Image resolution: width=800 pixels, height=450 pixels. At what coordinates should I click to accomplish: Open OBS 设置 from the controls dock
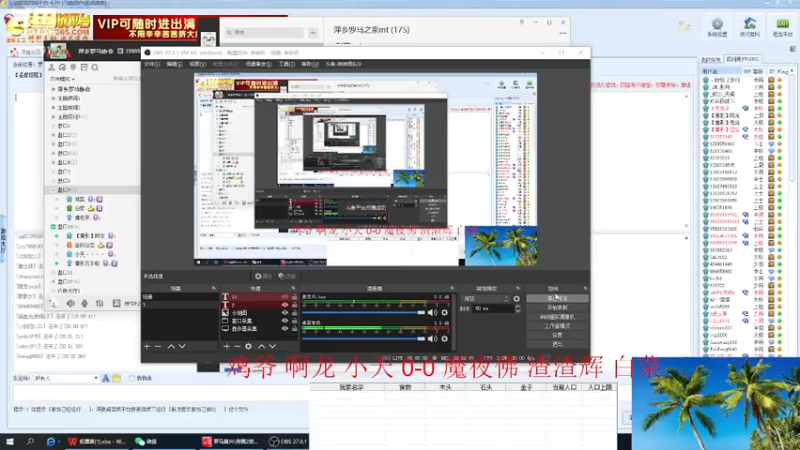[557, 335]
